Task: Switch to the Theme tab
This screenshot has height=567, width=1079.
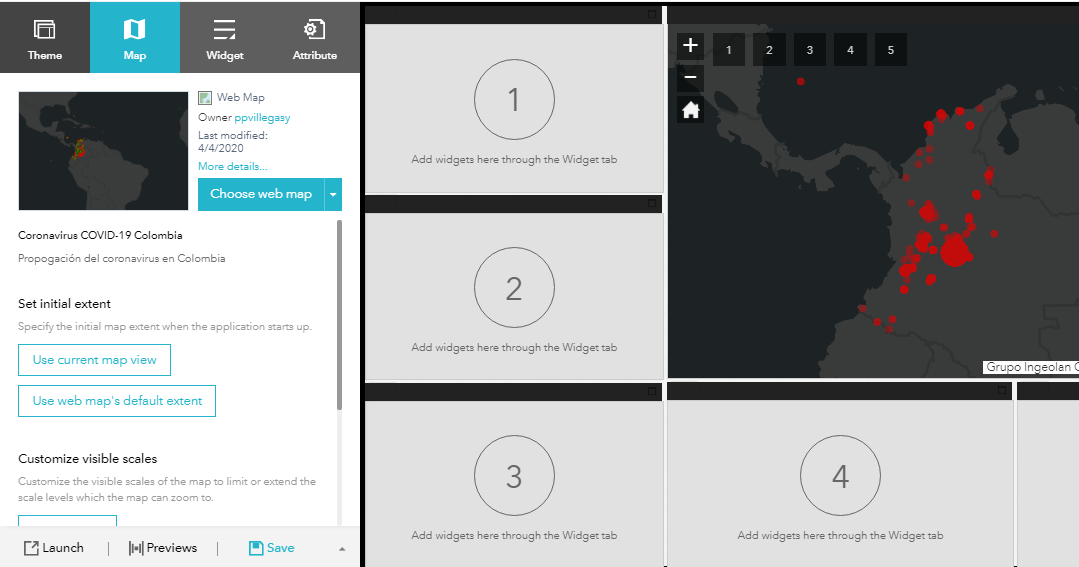Action: pyautogui.click(x=45, y=37)
